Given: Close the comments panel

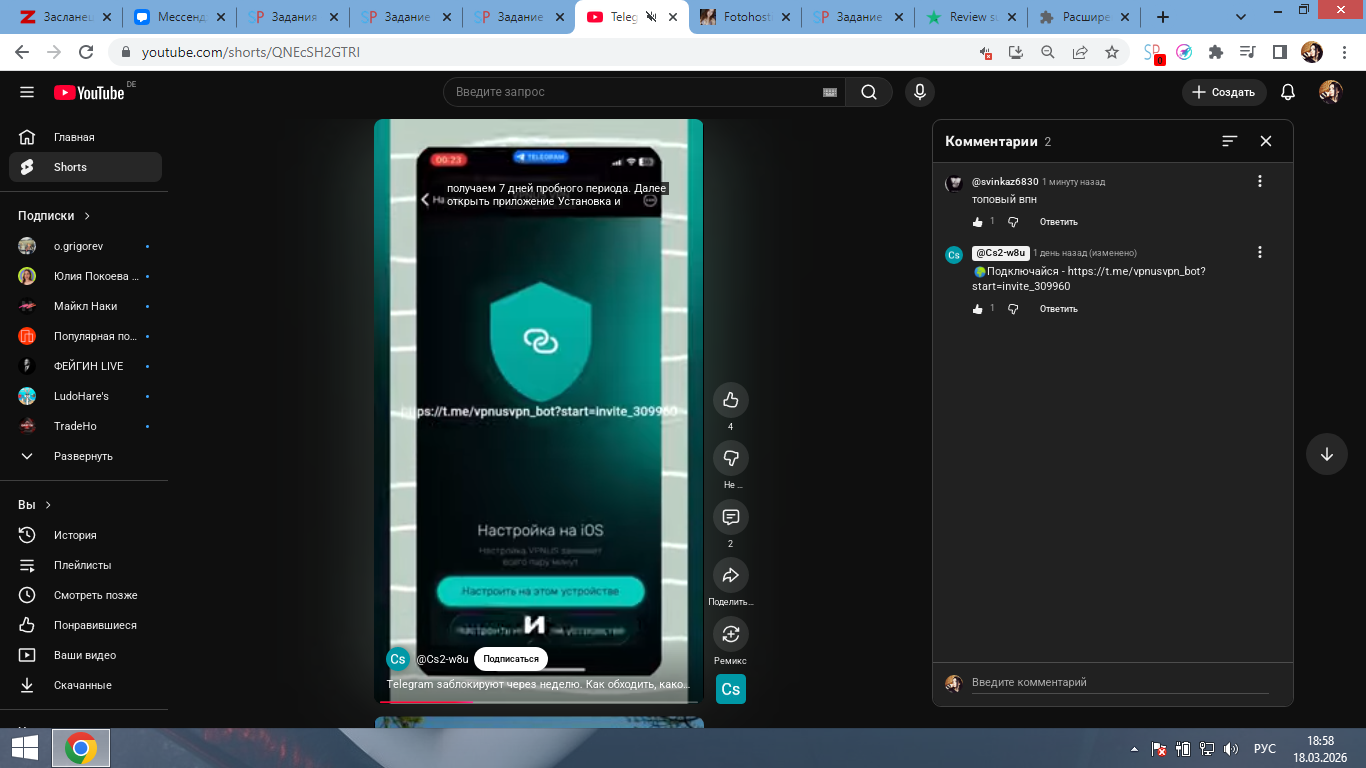Looking at the screenshot, I should click(1266, 141).
